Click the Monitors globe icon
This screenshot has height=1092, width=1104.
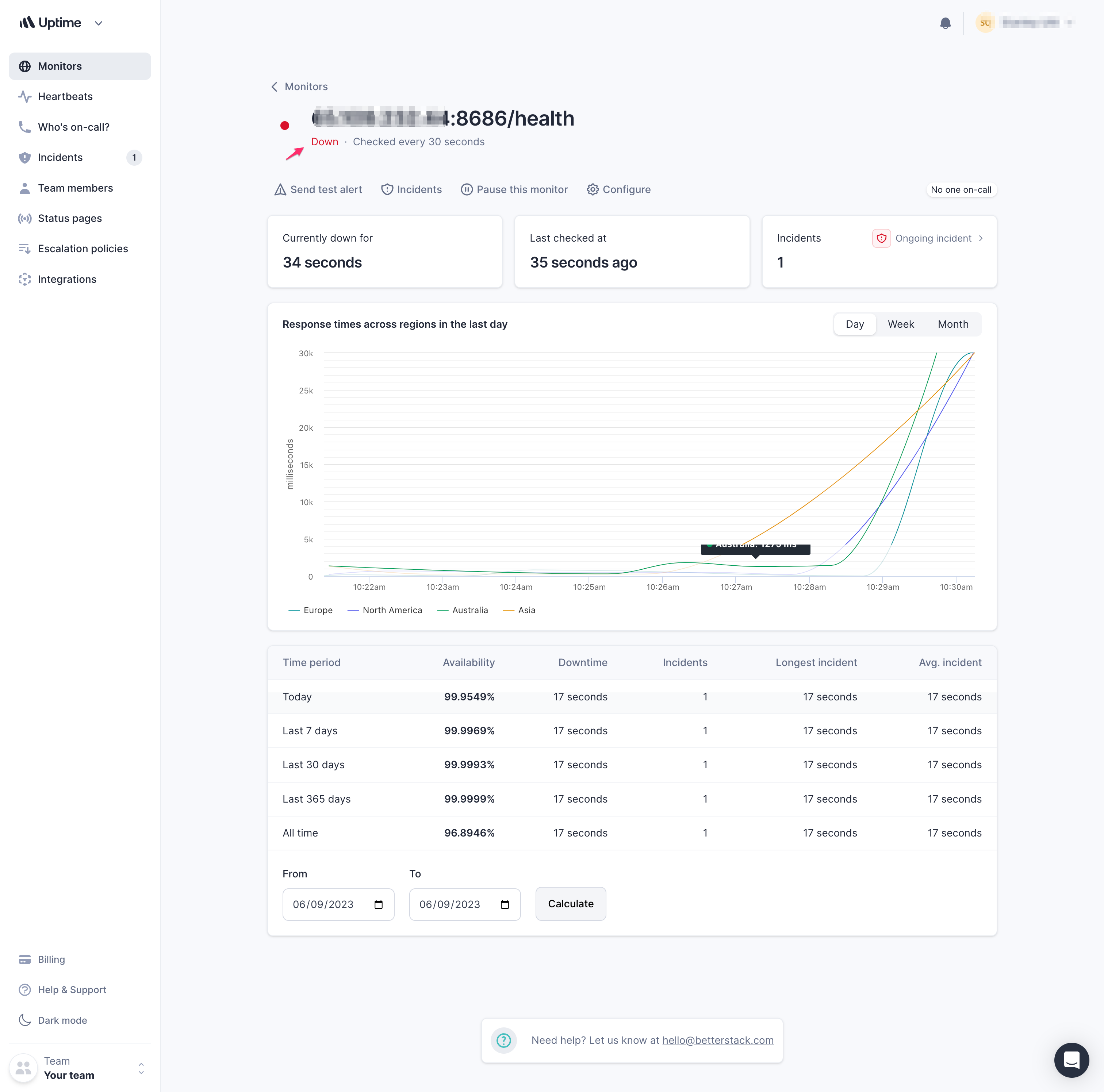tap(24, 66)
